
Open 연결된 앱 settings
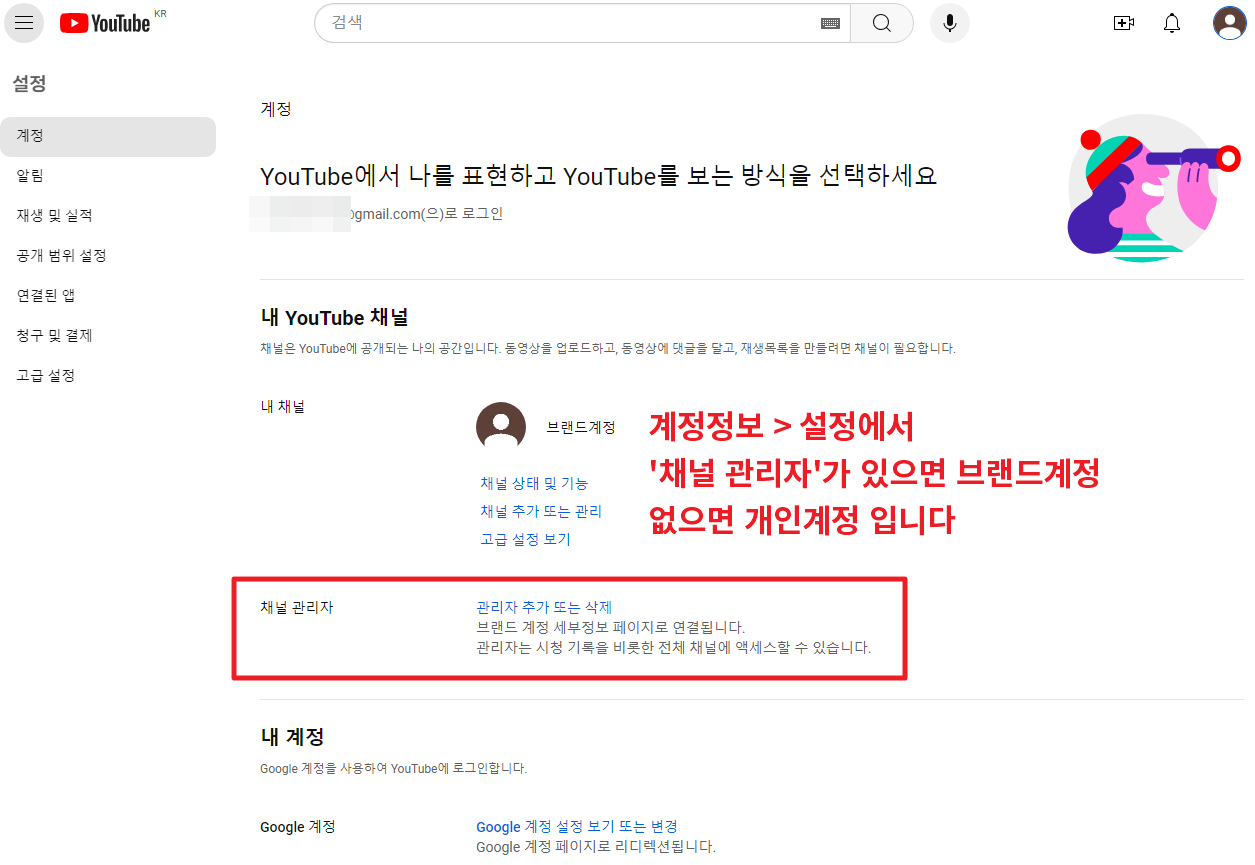point(108,296)
